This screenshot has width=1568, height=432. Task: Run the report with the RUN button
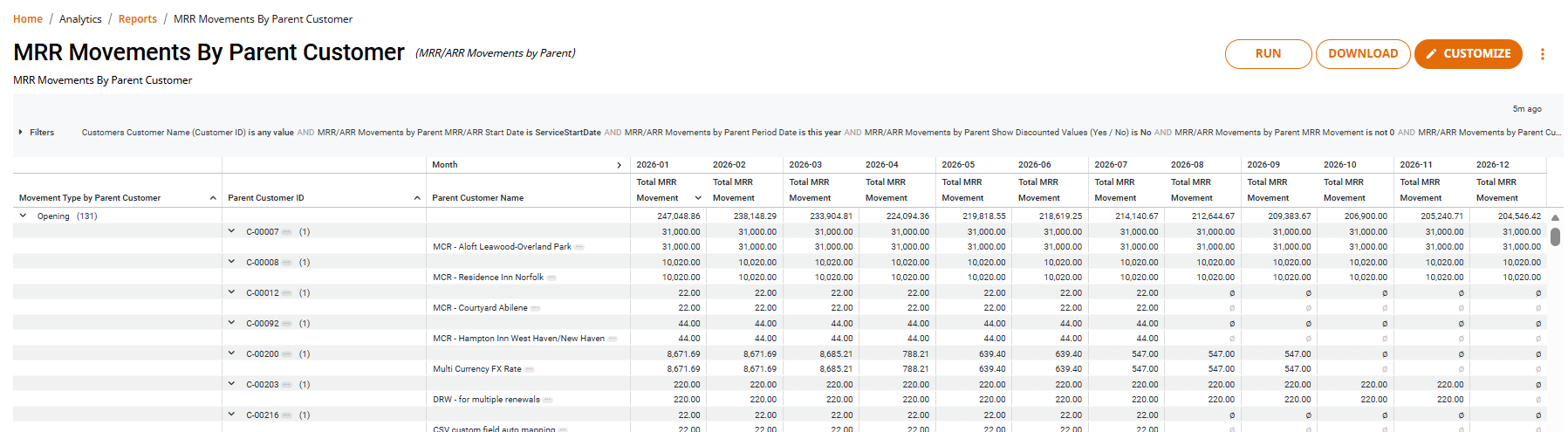1268,54
